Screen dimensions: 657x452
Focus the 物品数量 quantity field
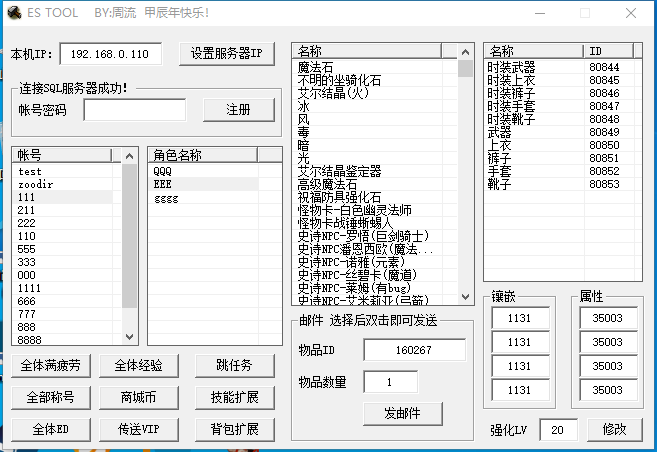[391, 382]
